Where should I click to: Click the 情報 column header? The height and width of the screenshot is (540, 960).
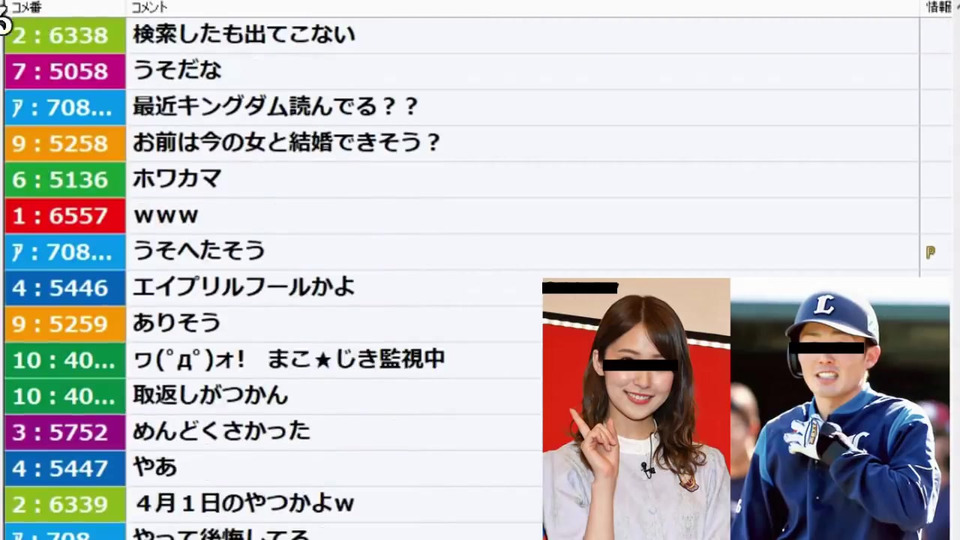pyautogui.click(x=938, y=7)
